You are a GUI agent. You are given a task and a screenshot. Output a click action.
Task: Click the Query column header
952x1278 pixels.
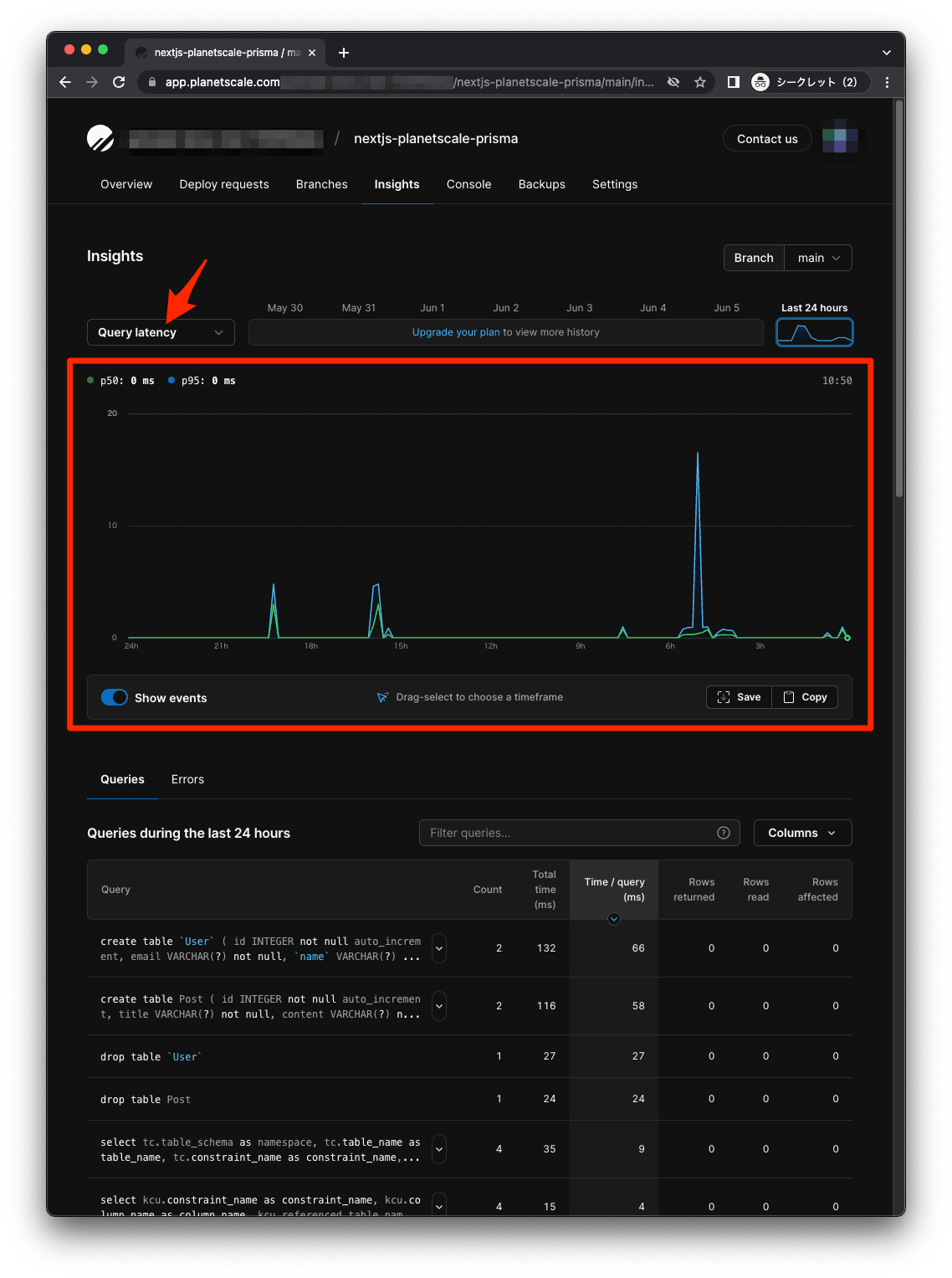point(115,890)
